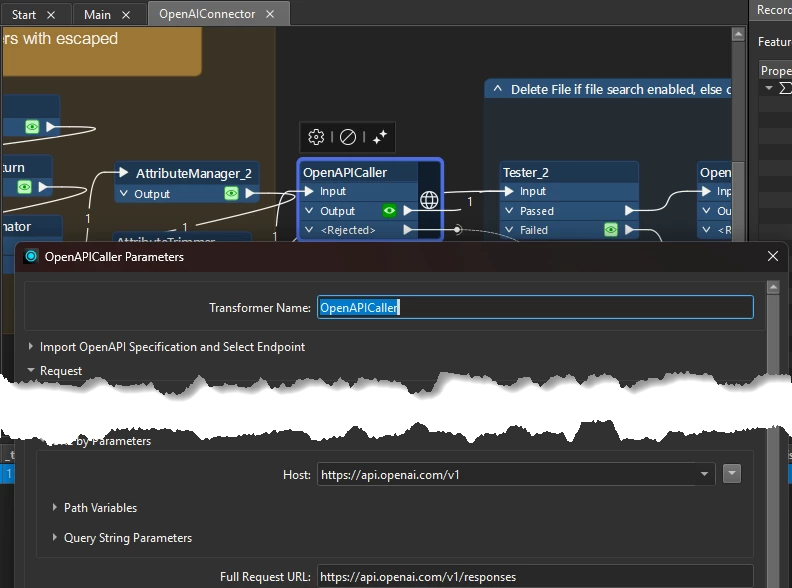Click the Input port arrow on Tester_2
The image size is (792, 588).
point(509,191)
